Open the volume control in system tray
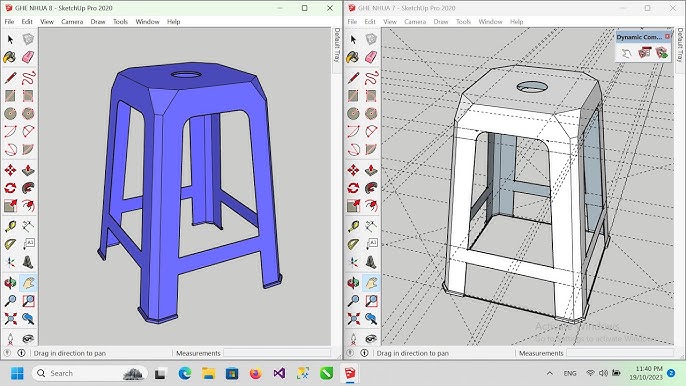Screen dimensions: 686x386 click(x=603, y=373)
